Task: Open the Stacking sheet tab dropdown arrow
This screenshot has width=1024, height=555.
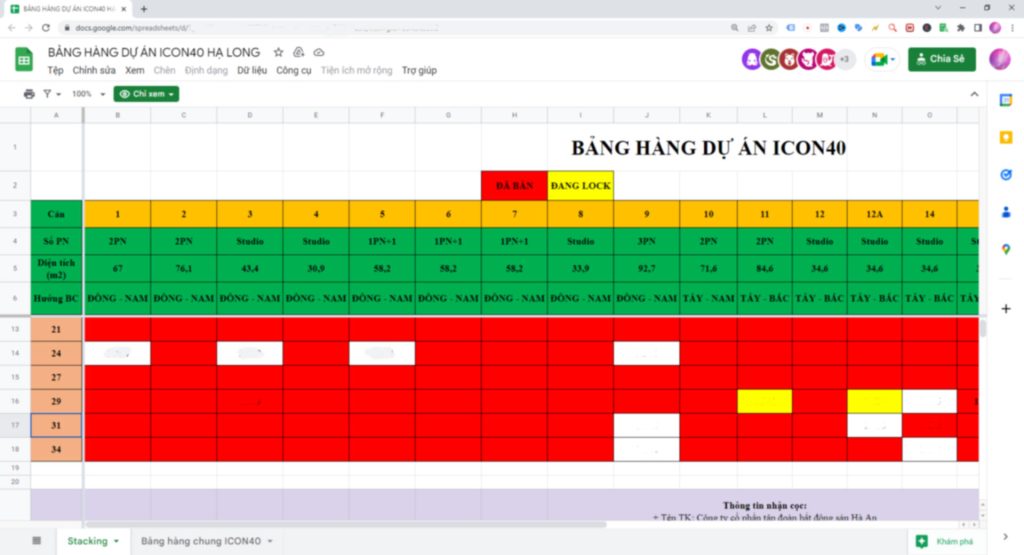Action: coord(116,541)
